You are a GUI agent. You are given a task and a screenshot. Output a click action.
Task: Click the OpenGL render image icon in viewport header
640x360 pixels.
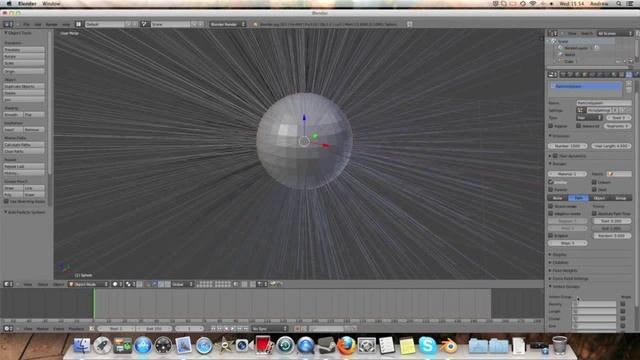point(273,284)
